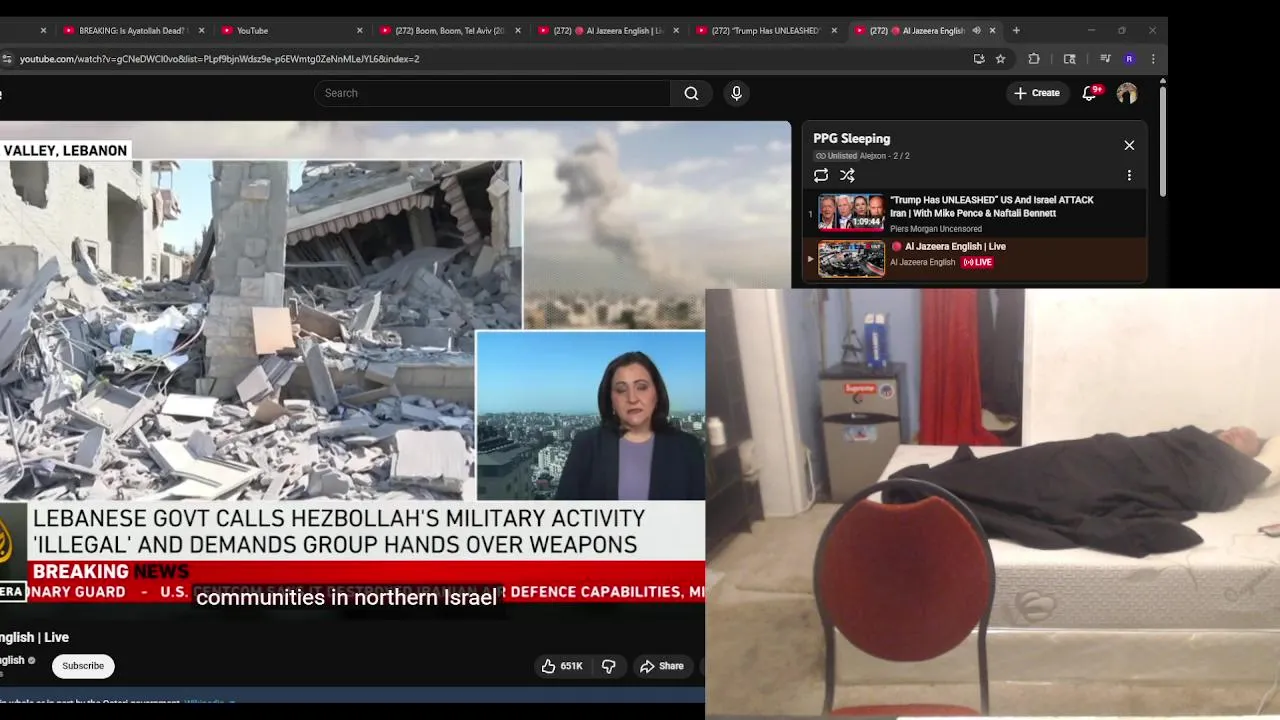Click the overlay webcam video of bedroom

click(992, 504)
